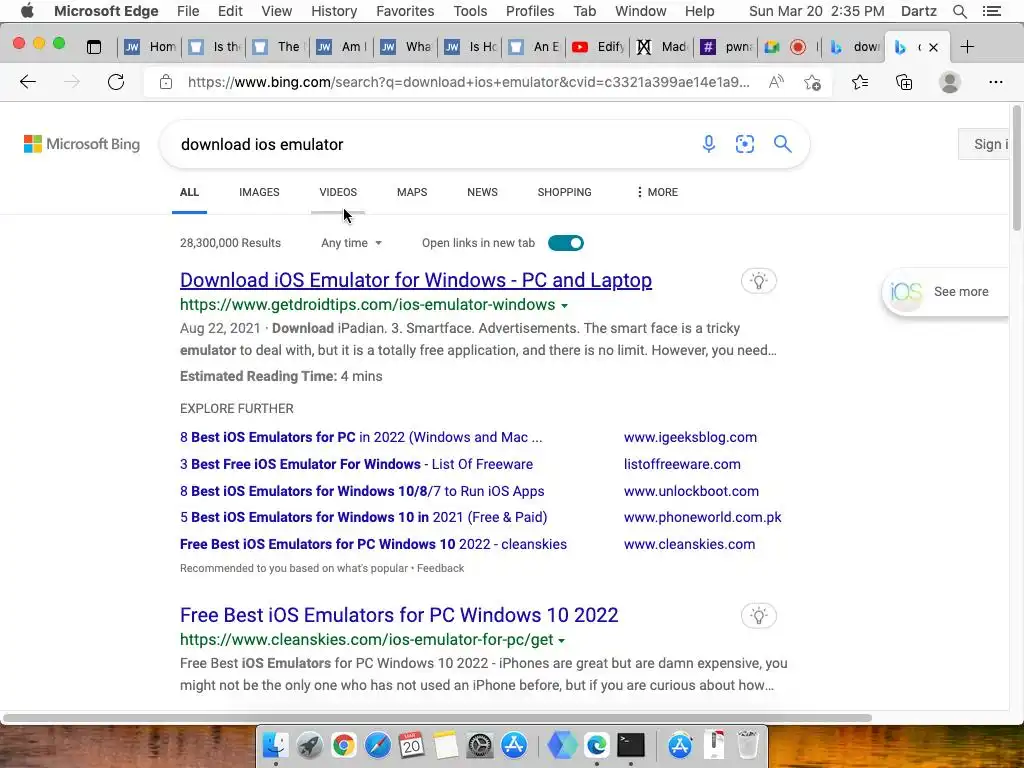Open the Apple menu
The height and width of the screenshot is (768, 1024).
27,11
